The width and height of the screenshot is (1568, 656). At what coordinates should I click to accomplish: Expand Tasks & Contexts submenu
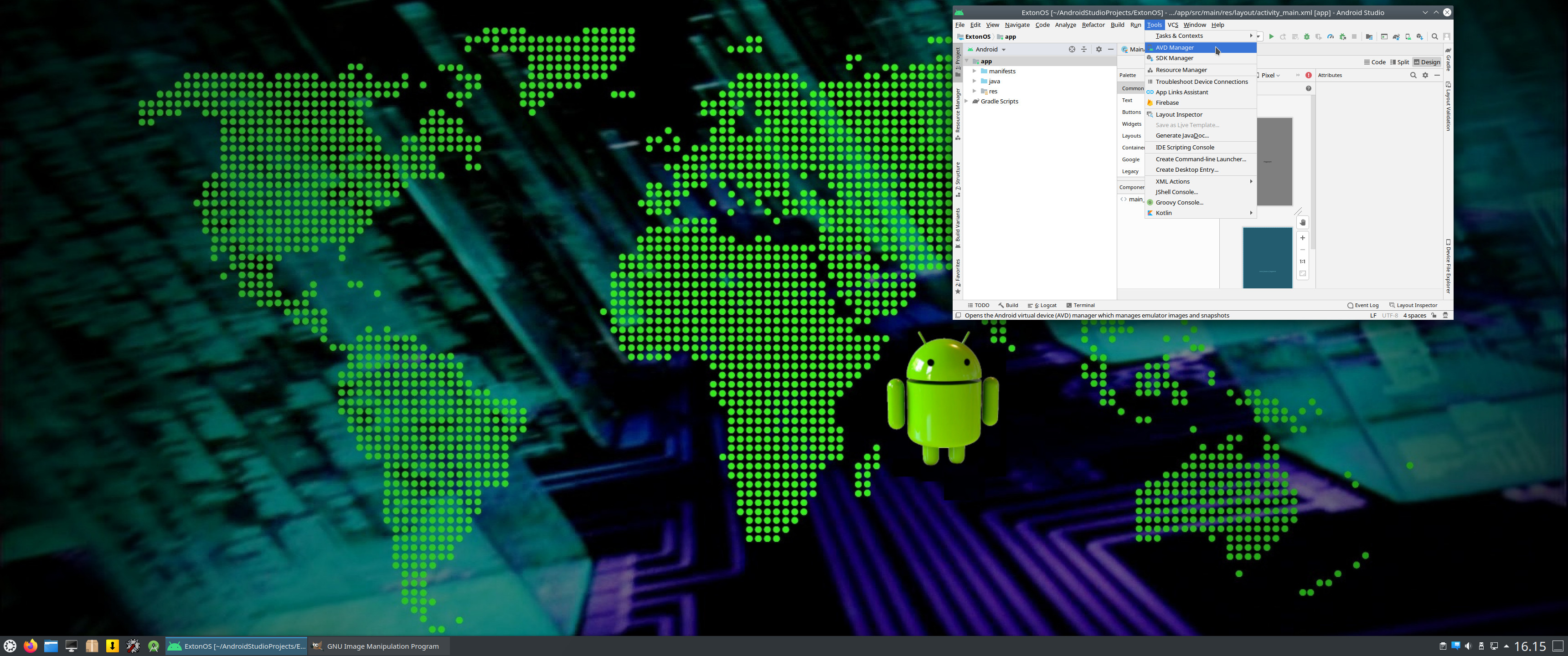click(x=1200, y=36)
